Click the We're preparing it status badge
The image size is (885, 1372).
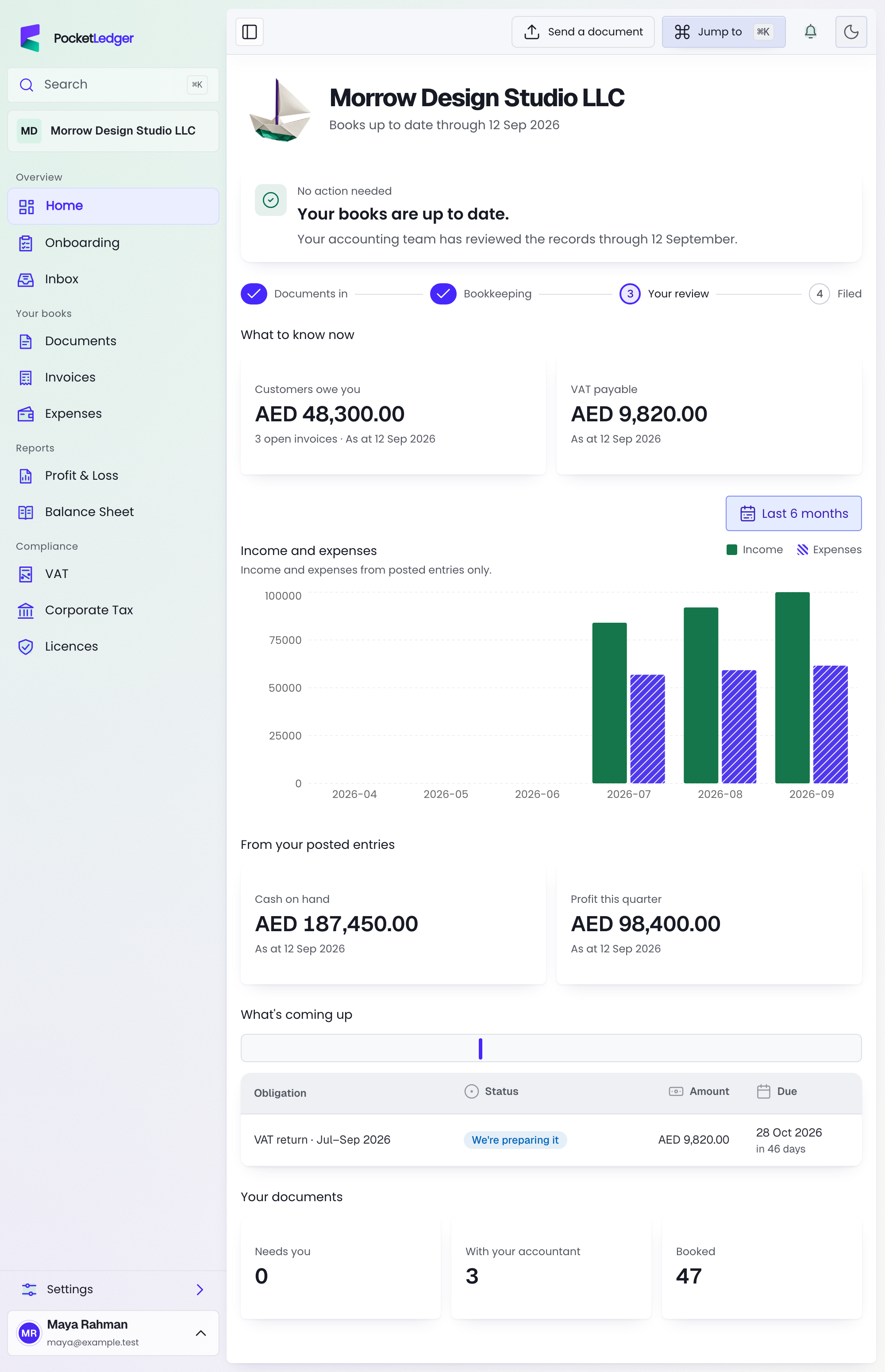click(x=515, y=1140)
